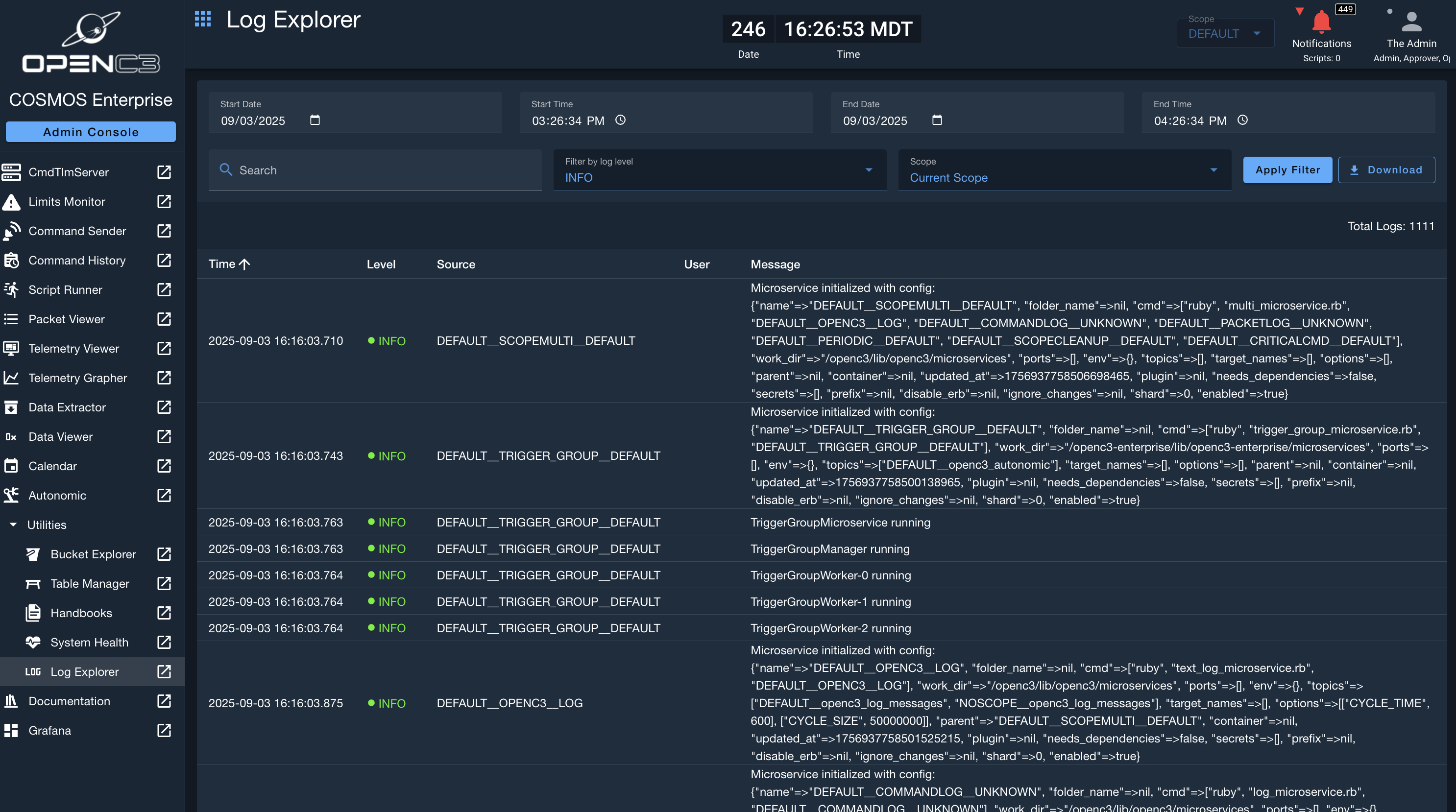Open Autonomic in new tab icon
The height and width of the screenshot is (812, 1456).
click(x=164, y=496)
